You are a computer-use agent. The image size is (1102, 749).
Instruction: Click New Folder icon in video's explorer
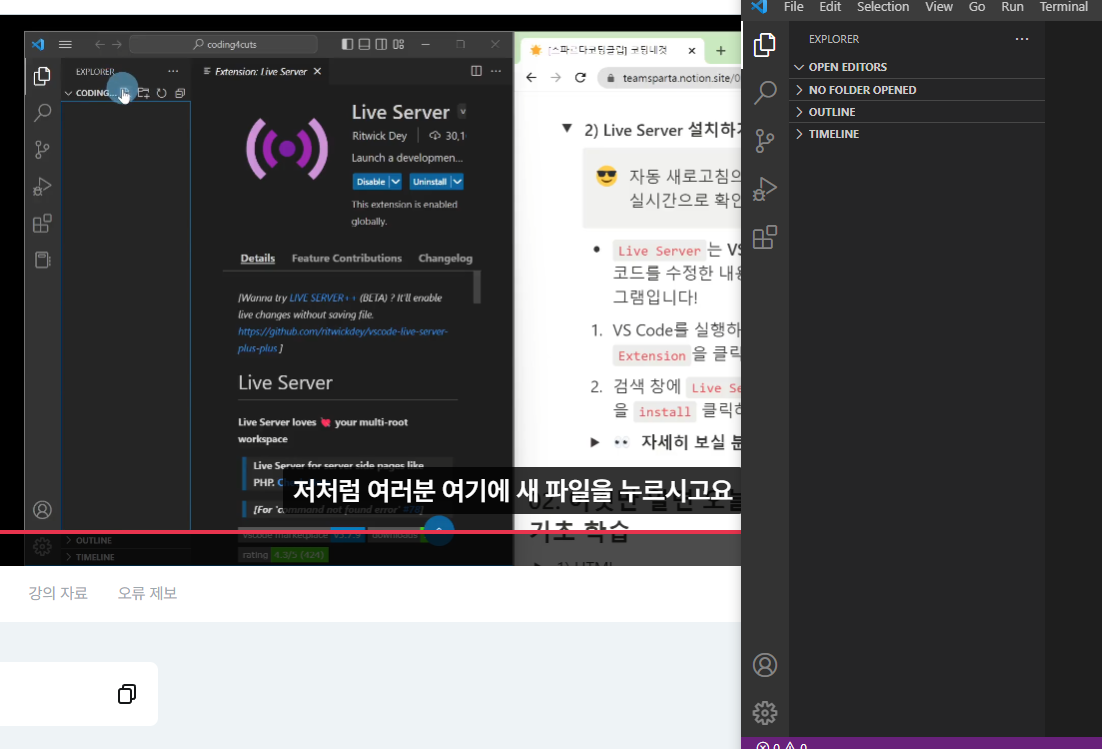(x=143, y=93)
